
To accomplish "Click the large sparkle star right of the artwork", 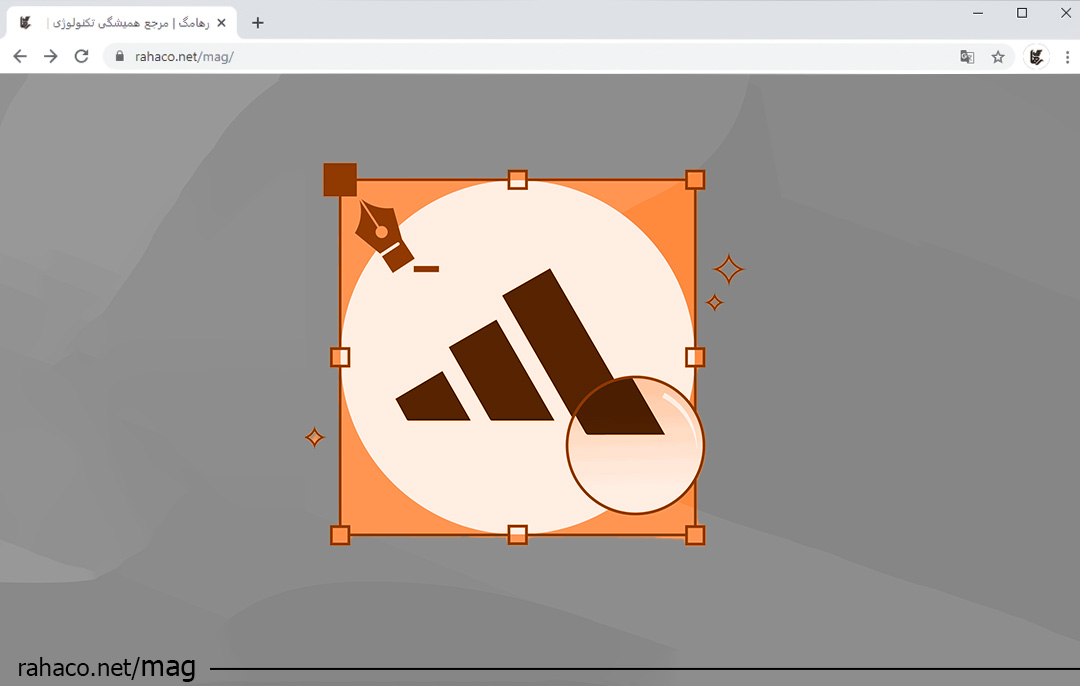I will click(728, 269).
